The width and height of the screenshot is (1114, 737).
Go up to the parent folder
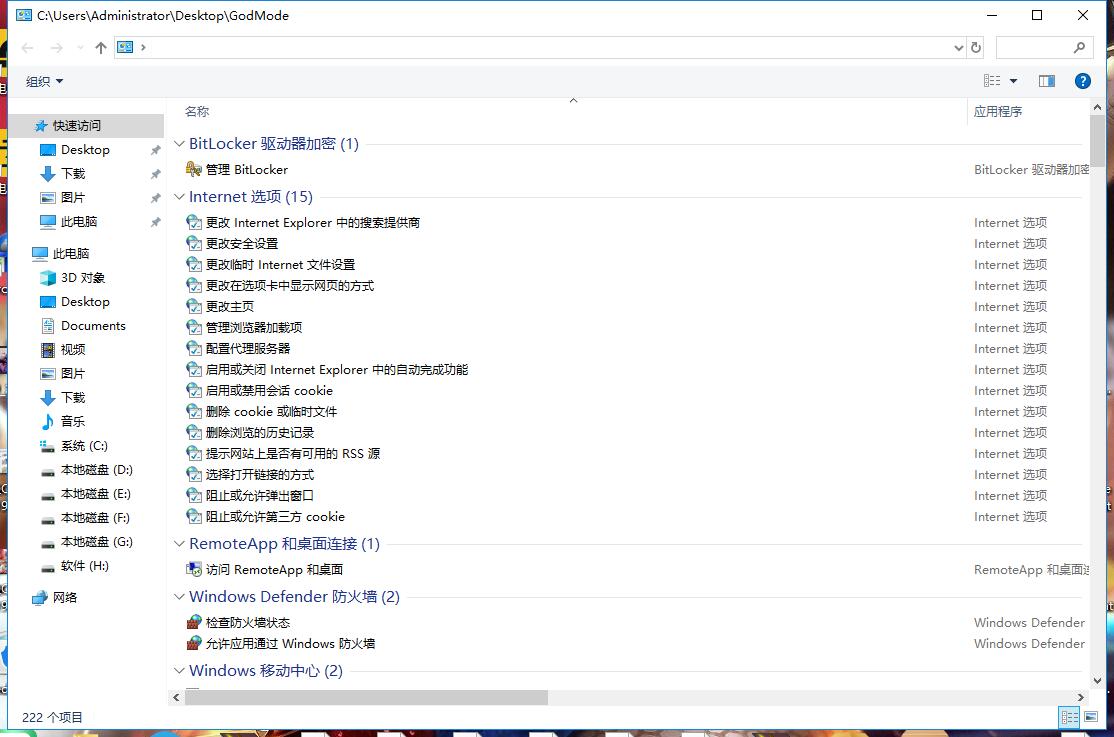101,47
